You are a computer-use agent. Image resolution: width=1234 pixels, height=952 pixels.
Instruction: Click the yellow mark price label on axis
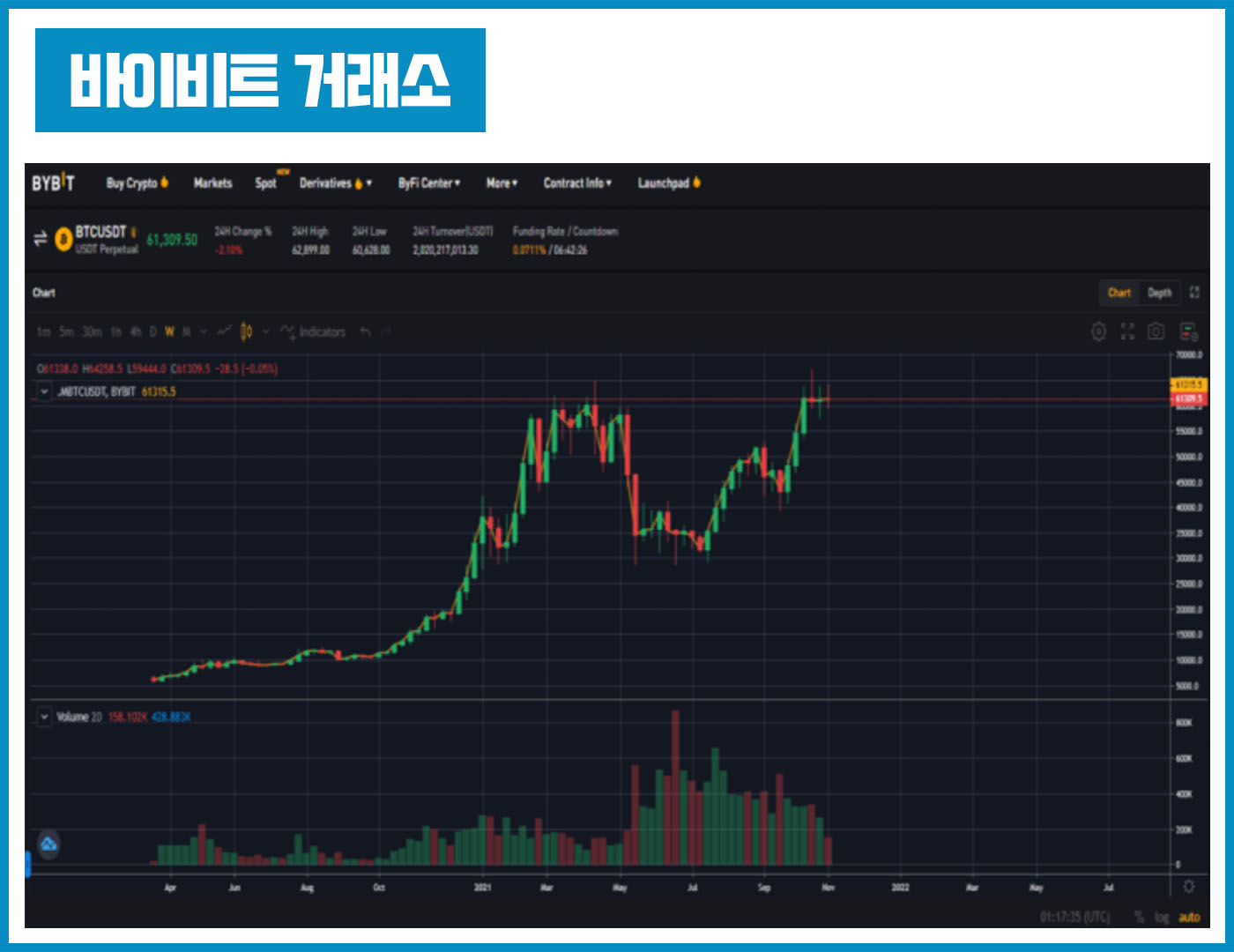coord(1188,385)
